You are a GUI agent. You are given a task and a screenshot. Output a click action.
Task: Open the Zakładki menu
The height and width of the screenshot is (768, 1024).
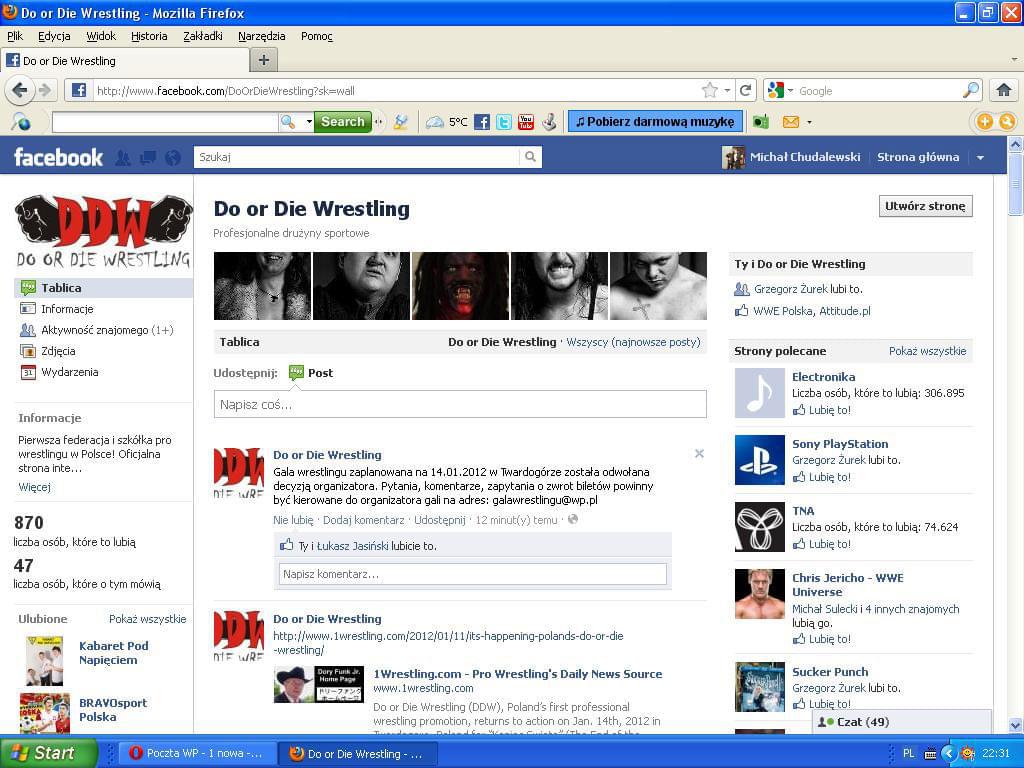(x=202, y=36)
